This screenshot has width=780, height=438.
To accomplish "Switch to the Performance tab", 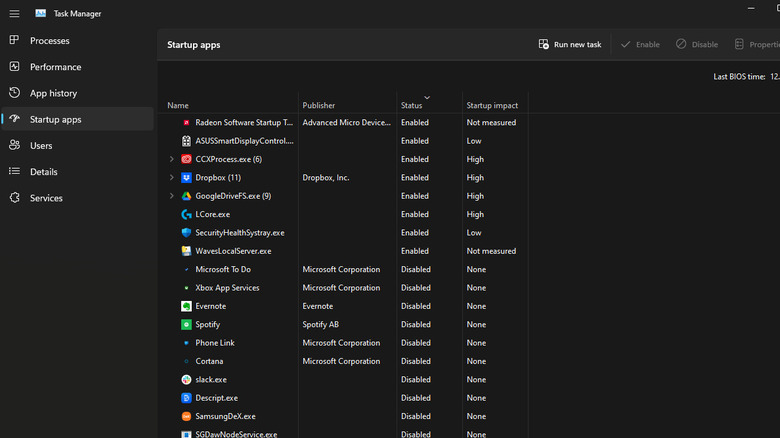I will [x=55, y=67].
